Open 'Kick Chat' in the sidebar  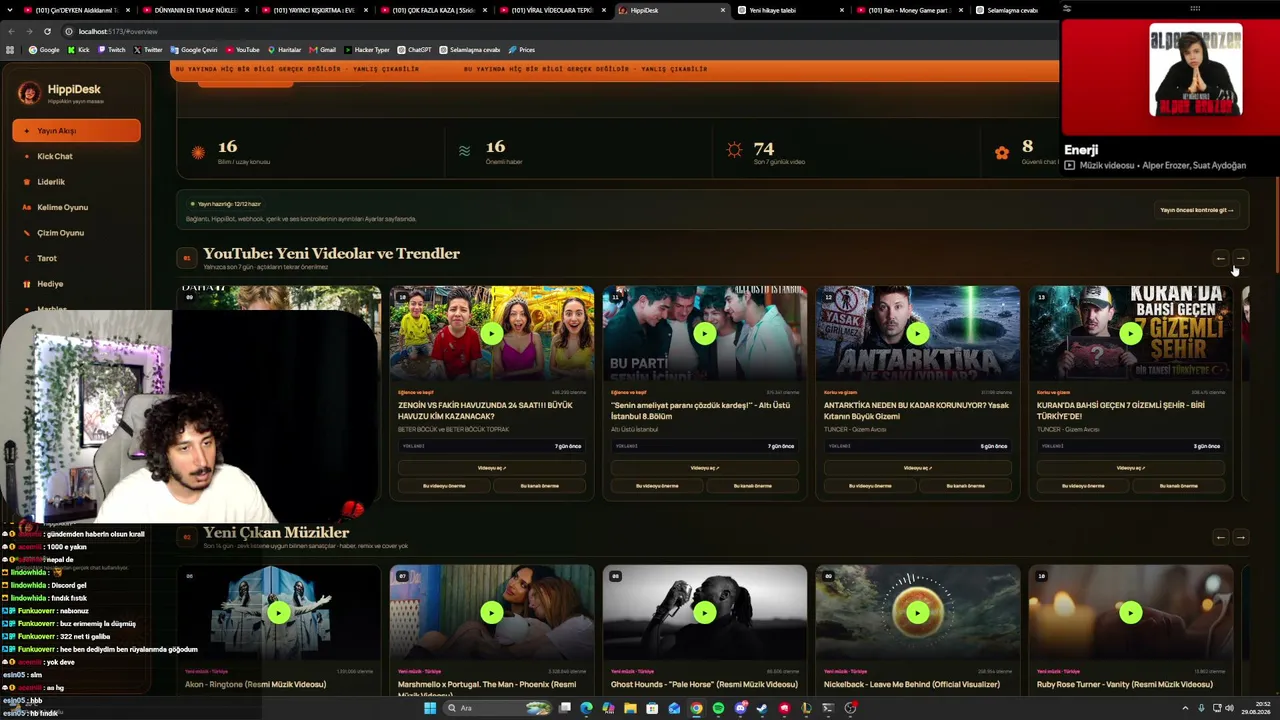(x=76, y=156)
